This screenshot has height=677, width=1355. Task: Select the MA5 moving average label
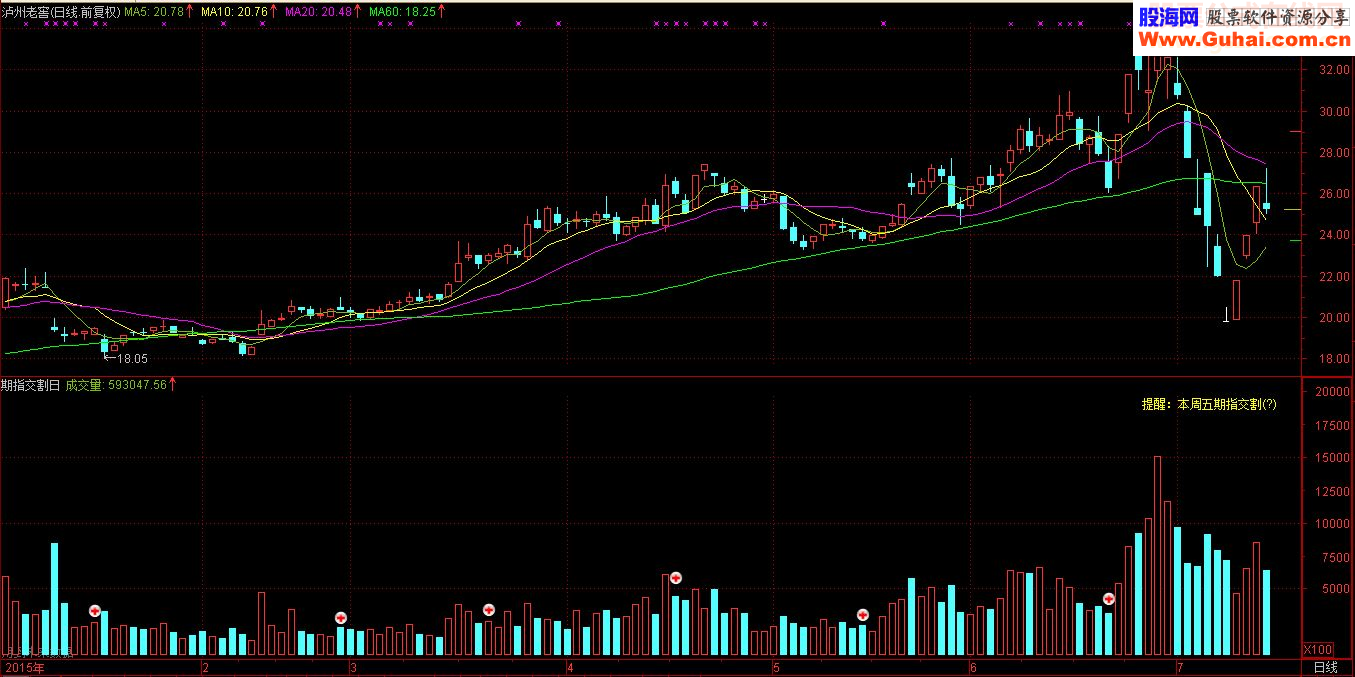153,12
